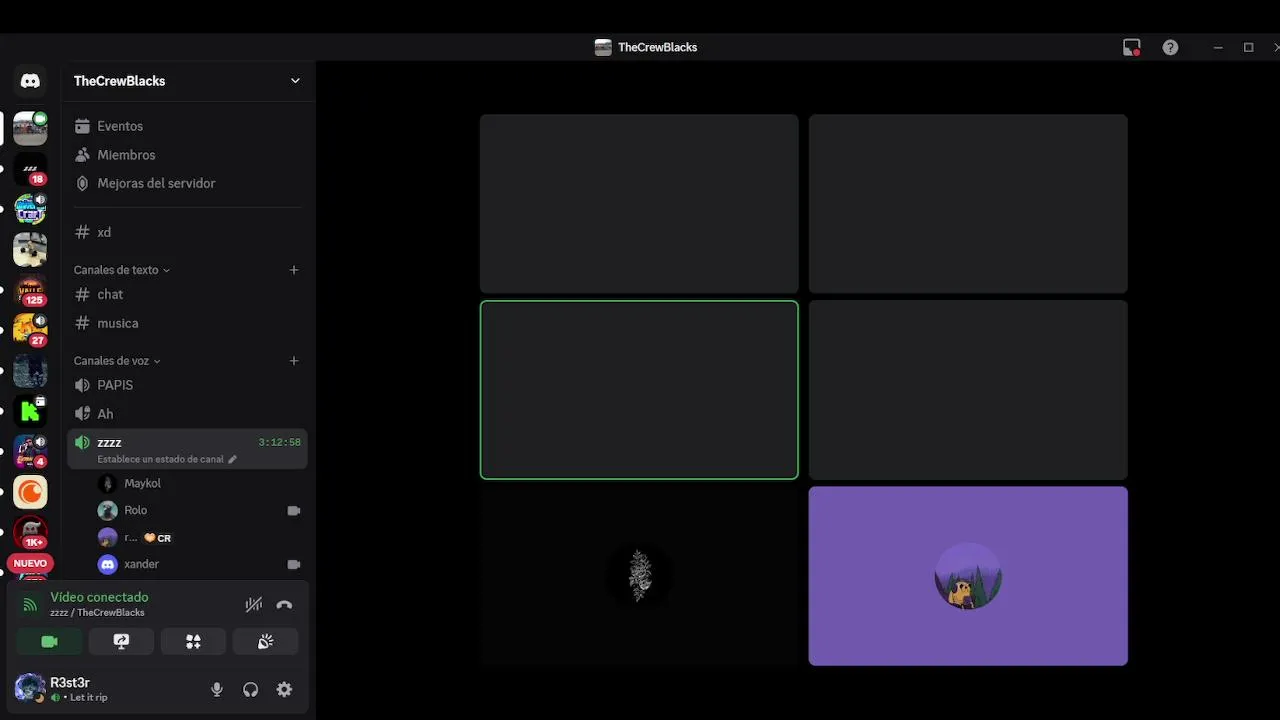Screen dimensions: 1280x720
Task: Toggle the camera on/off button
Action: click(49, 642)
